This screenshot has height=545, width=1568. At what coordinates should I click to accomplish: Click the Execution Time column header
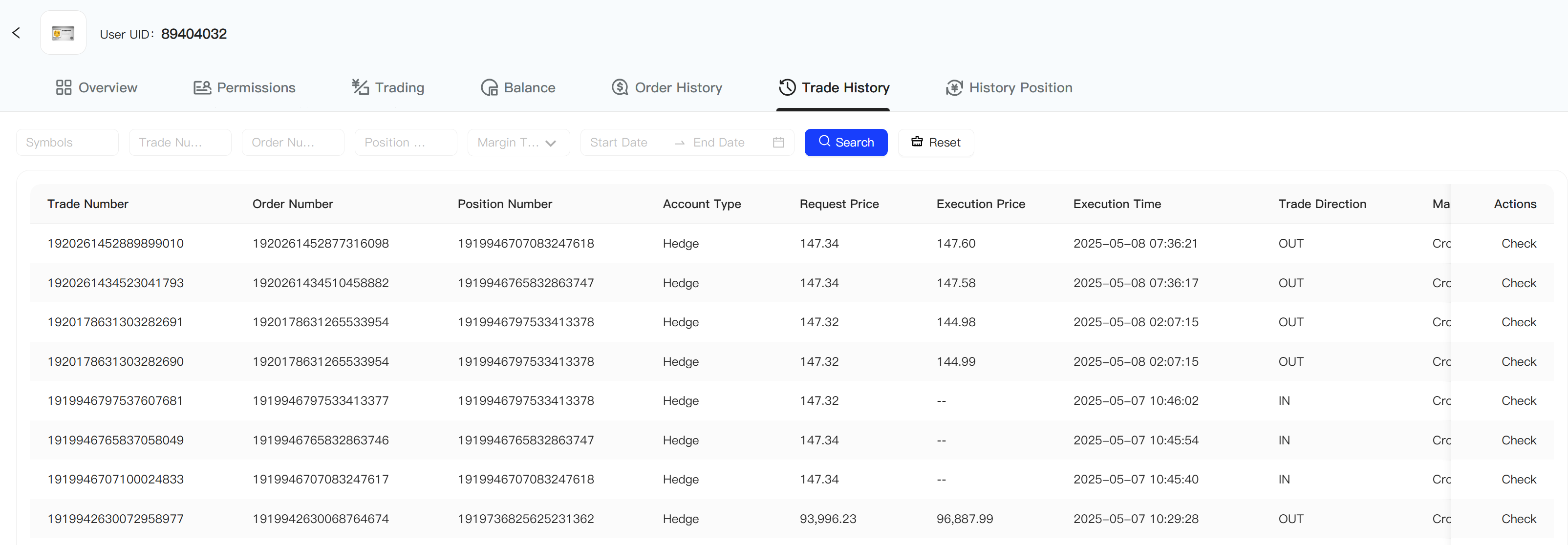(x=1117, y=204)
